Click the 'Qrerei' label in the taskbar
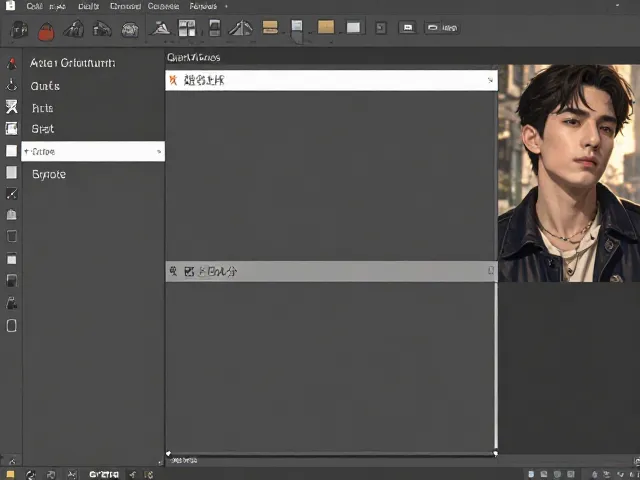The image size is (640, 480). pos(104,474)
